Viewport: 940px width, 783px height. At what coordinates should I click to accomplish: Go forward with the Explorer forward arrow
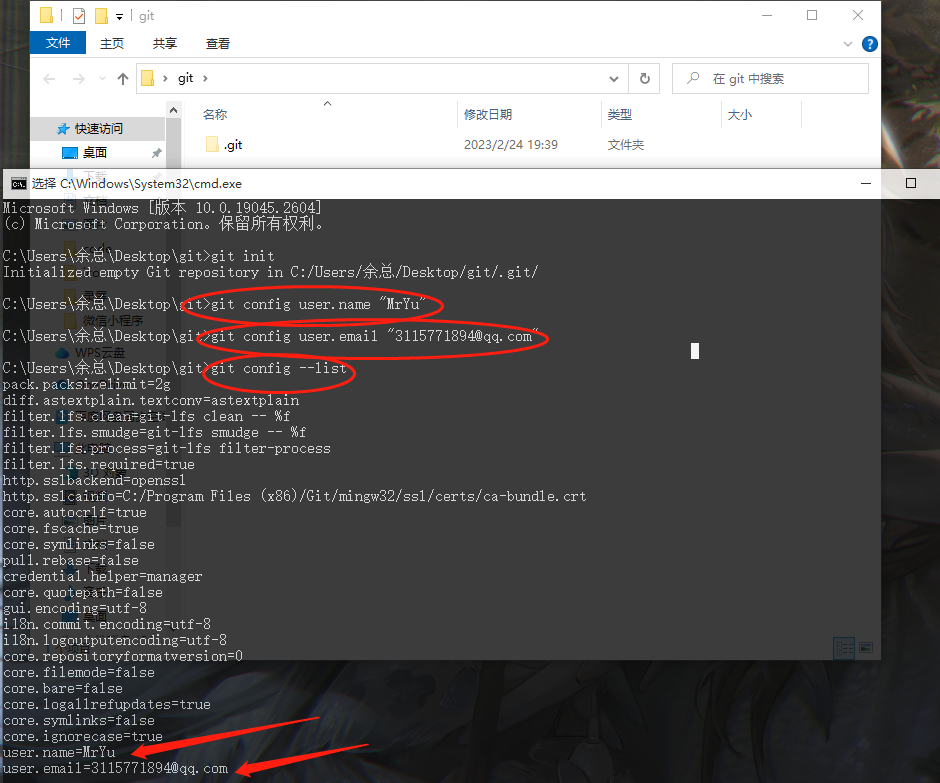78,79
